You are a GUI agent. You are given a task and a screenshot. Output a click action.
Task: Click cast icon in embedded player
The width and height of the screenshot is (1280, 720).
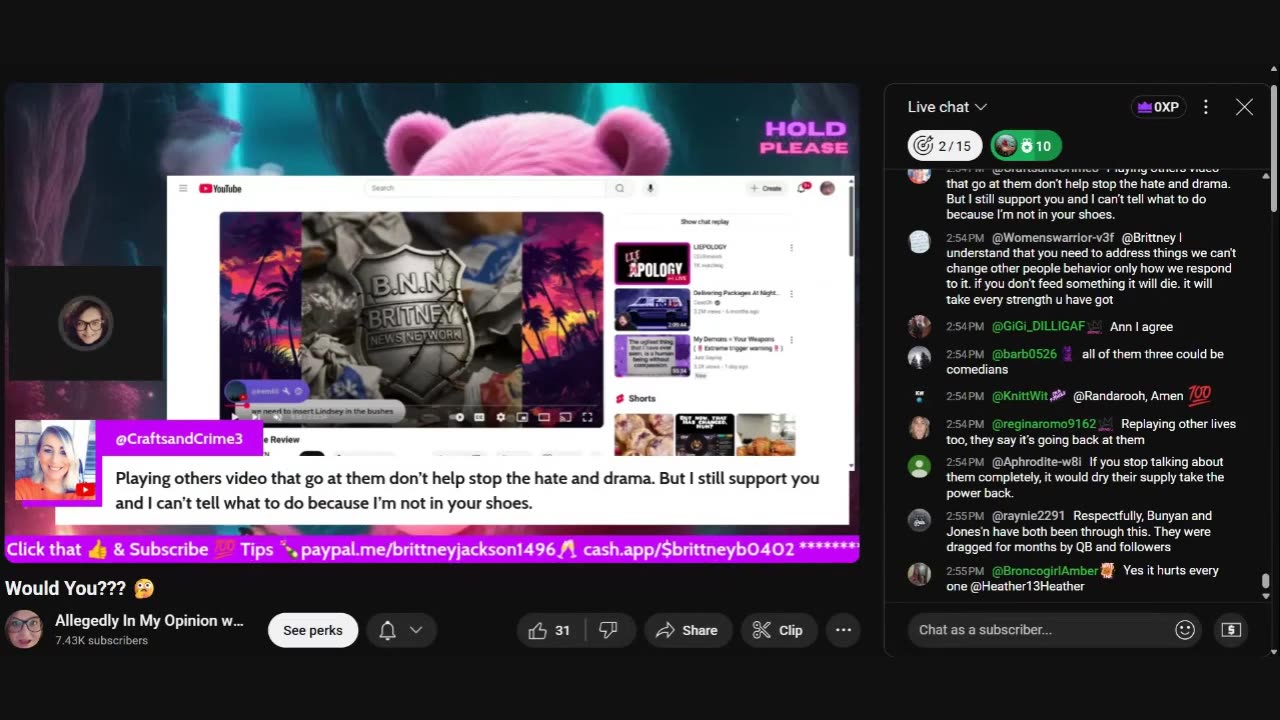[x=565, y=417]
